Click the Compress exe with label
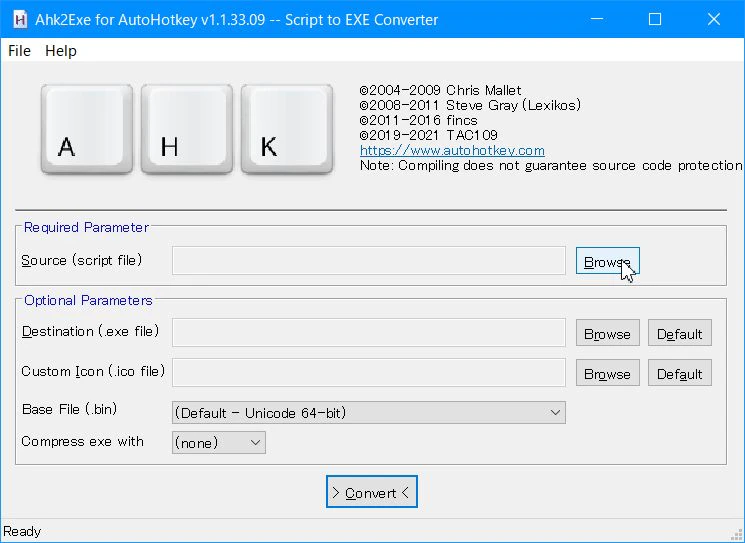 click(x=82, y=441)
